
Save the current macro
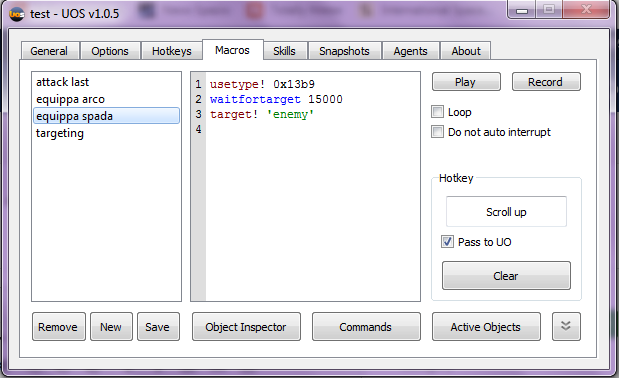158,327
